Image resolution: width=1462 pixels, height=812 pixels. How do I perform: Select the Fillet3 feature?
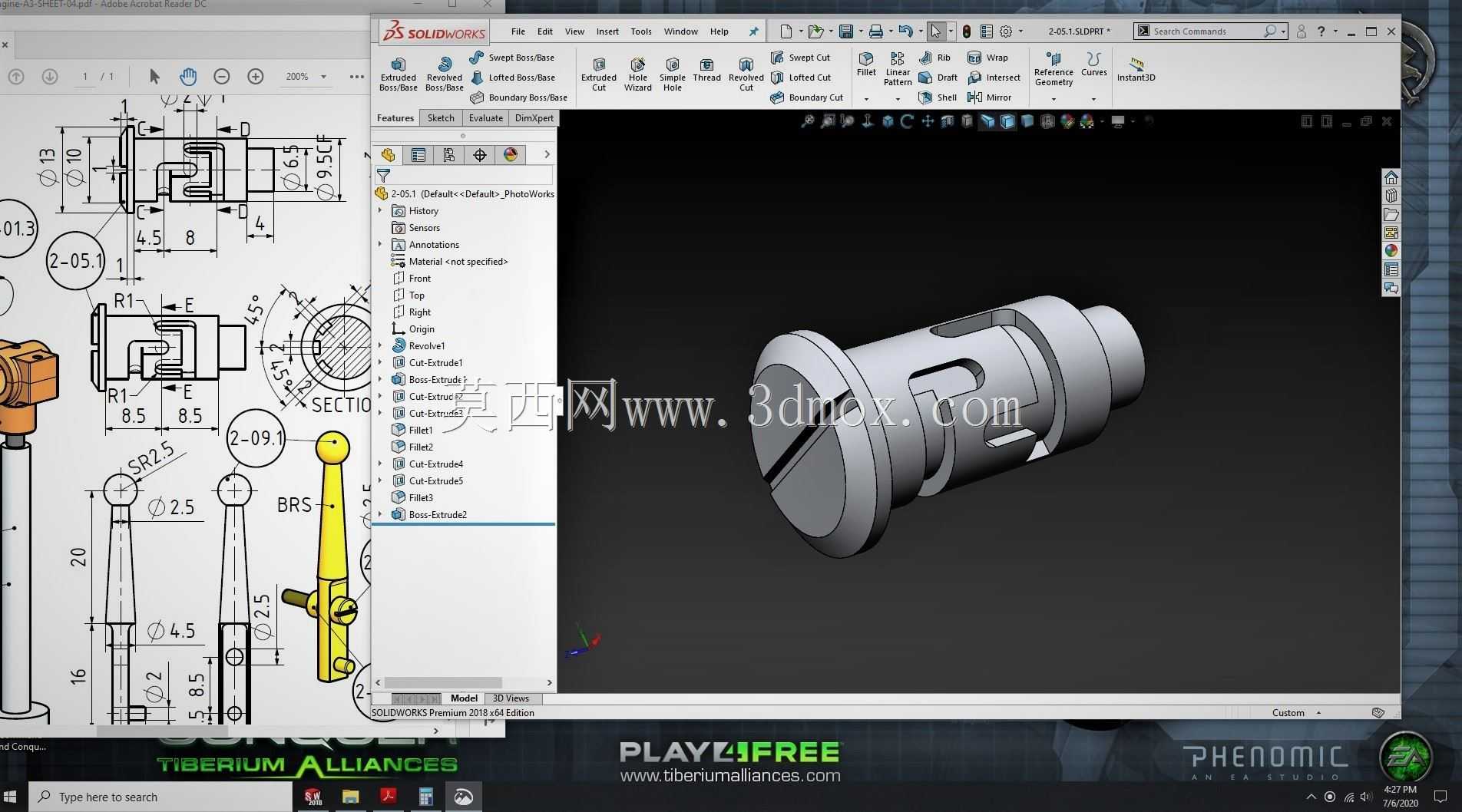coord(421,497)
